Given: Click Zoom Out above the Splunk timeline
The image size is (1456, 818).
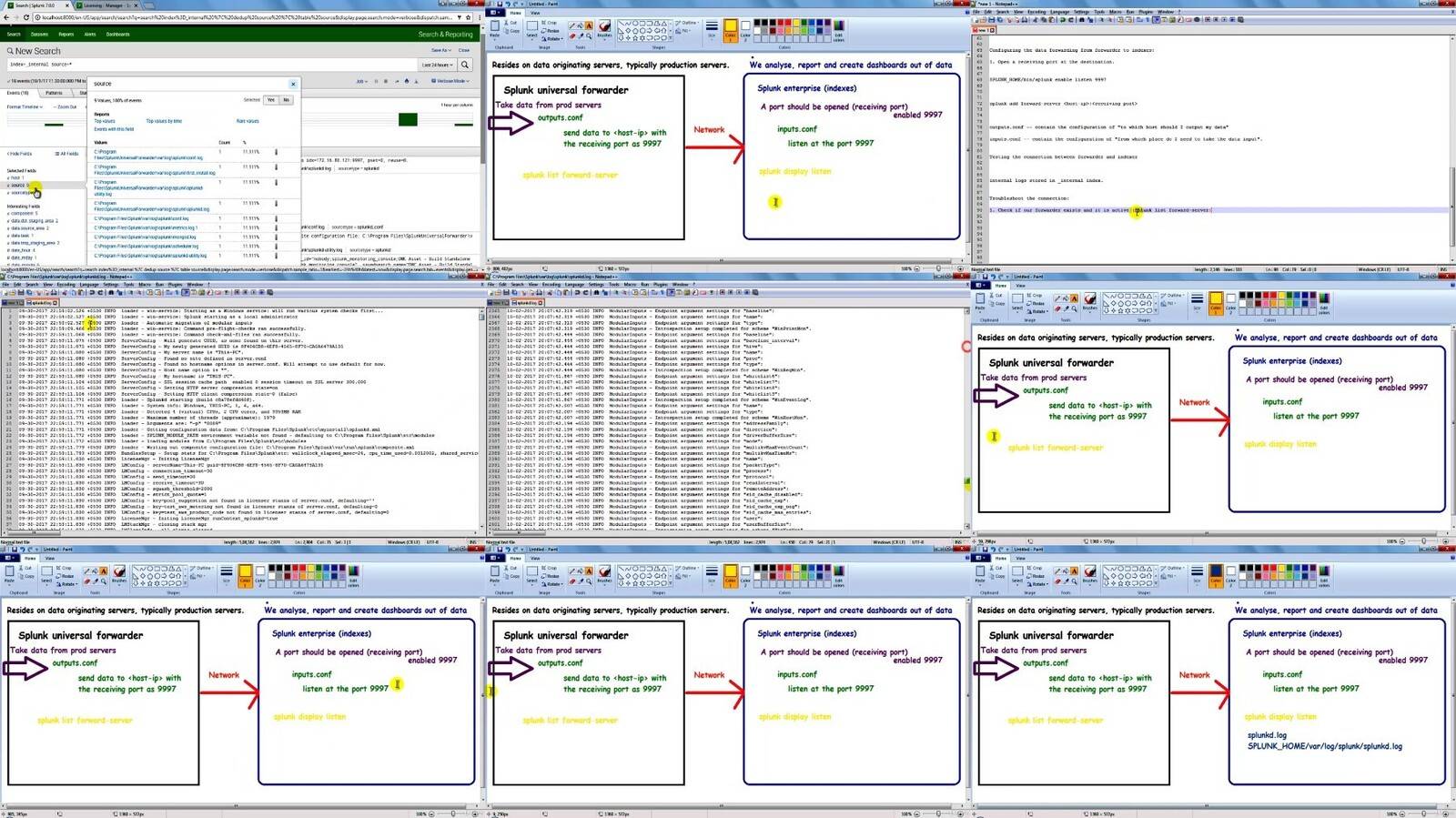Looking at the screenshot, I should click(x=65, y=106).
